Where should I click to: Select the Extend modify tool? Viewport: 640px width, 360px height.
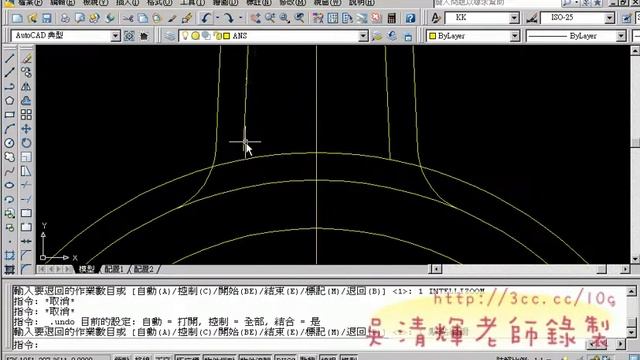point(26,199)
